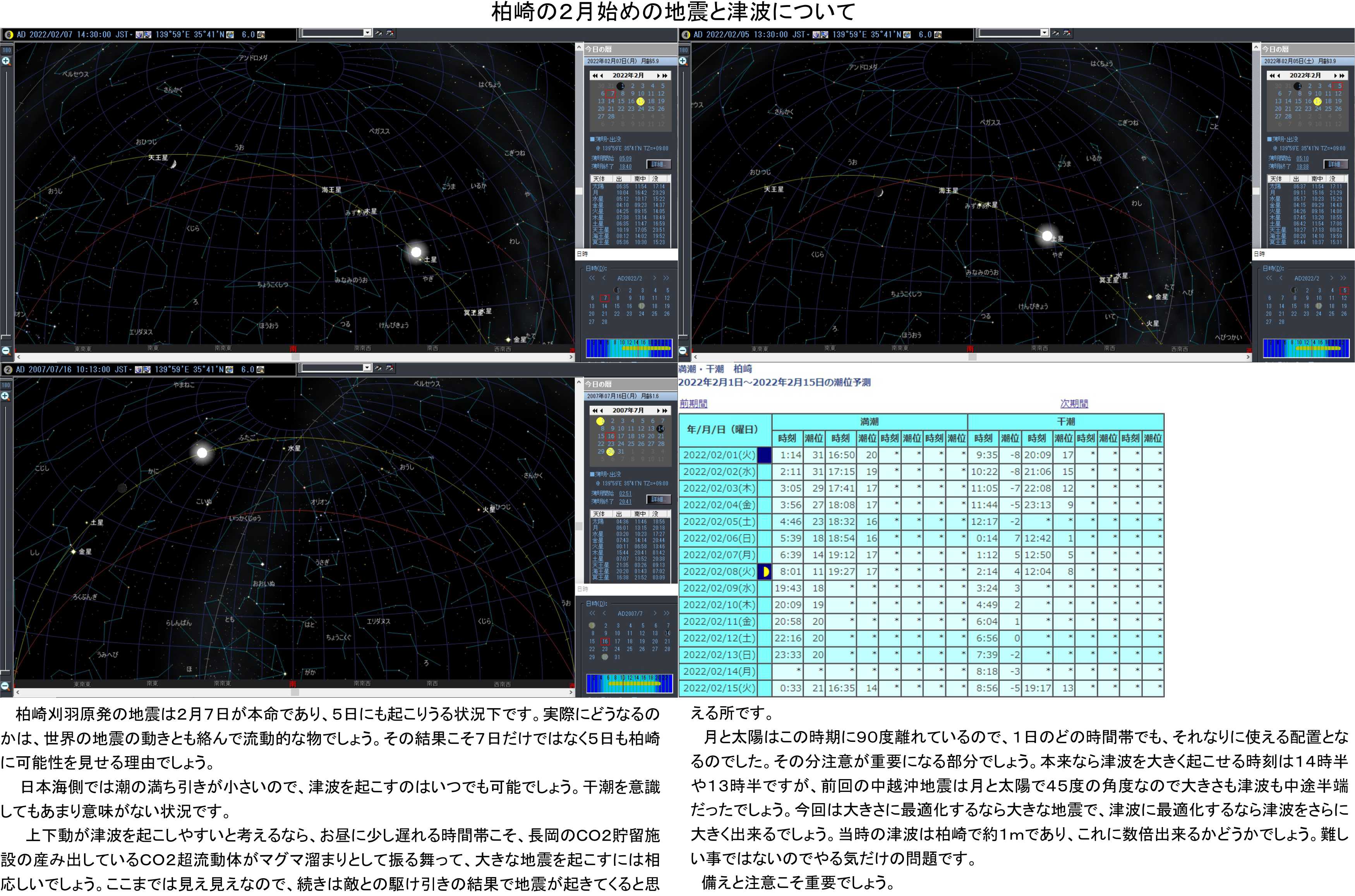Click second toolbar icon right of combo box, 2007/07/16 window
This screenshot has width=1355, height=896.
point(389,368)
